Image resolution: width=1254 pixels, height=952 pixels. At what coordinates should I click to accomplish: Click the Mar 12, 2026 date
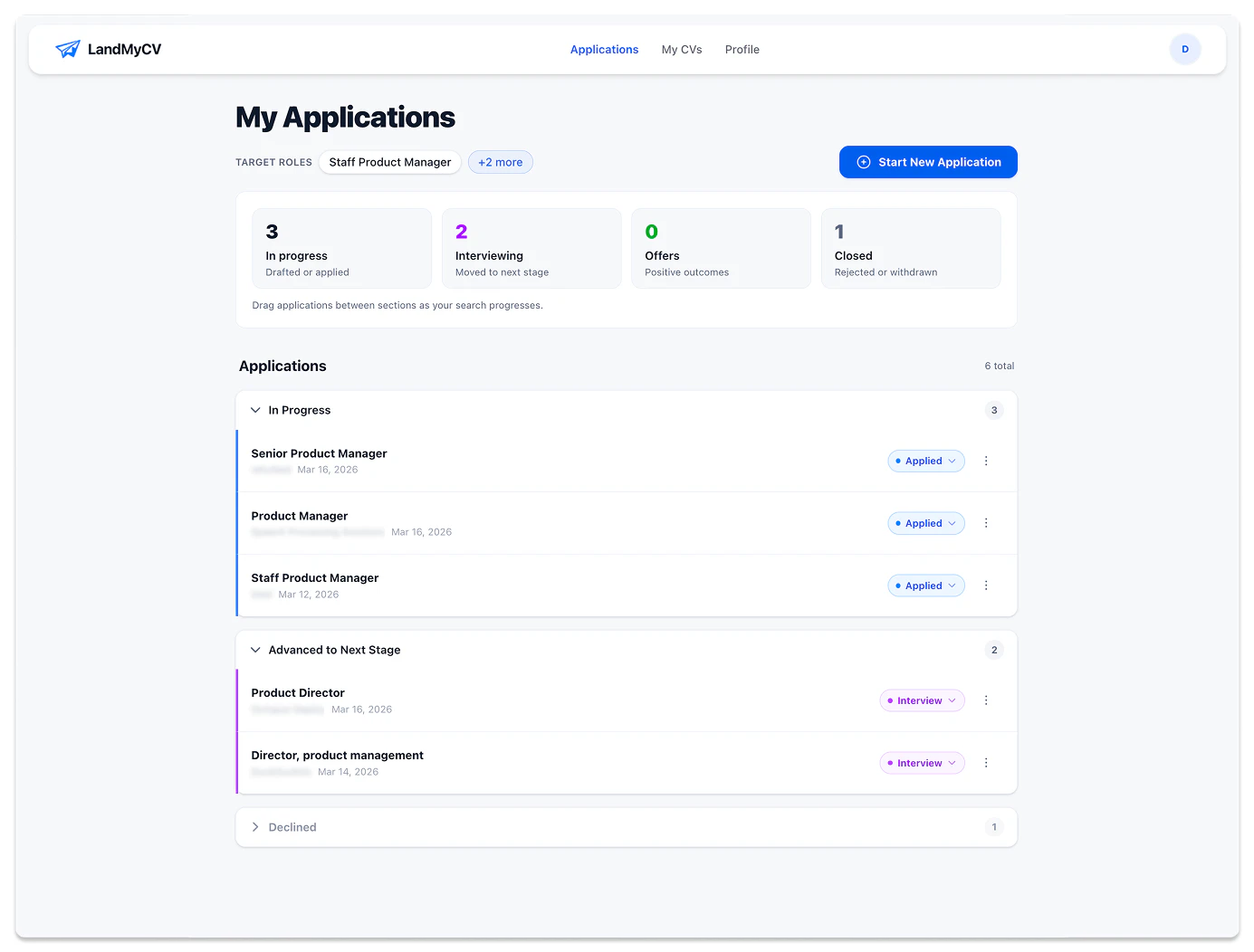(x=309, y=595)
